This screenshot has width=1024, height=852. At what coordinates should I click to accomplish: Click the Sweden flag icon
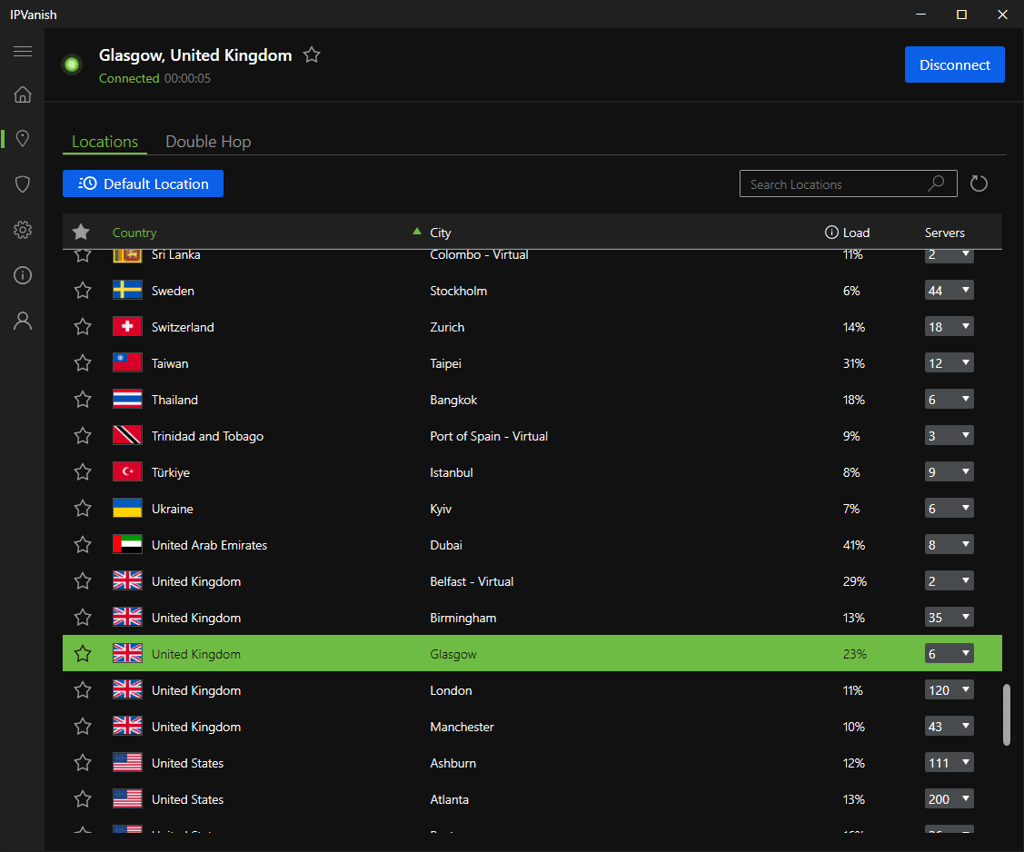[127, 290]
